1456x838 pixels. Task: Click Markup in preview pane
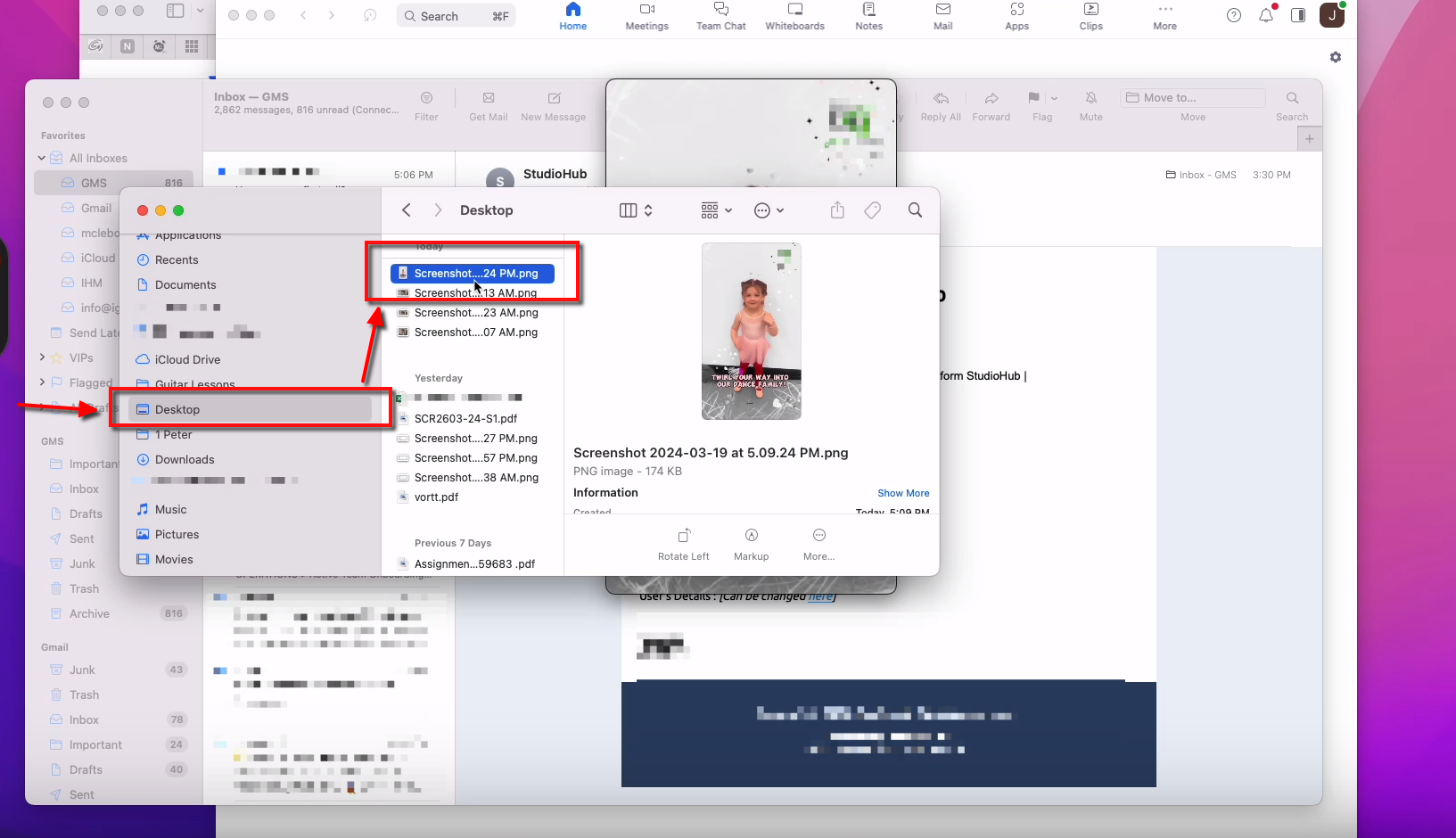tap(752, 545)
